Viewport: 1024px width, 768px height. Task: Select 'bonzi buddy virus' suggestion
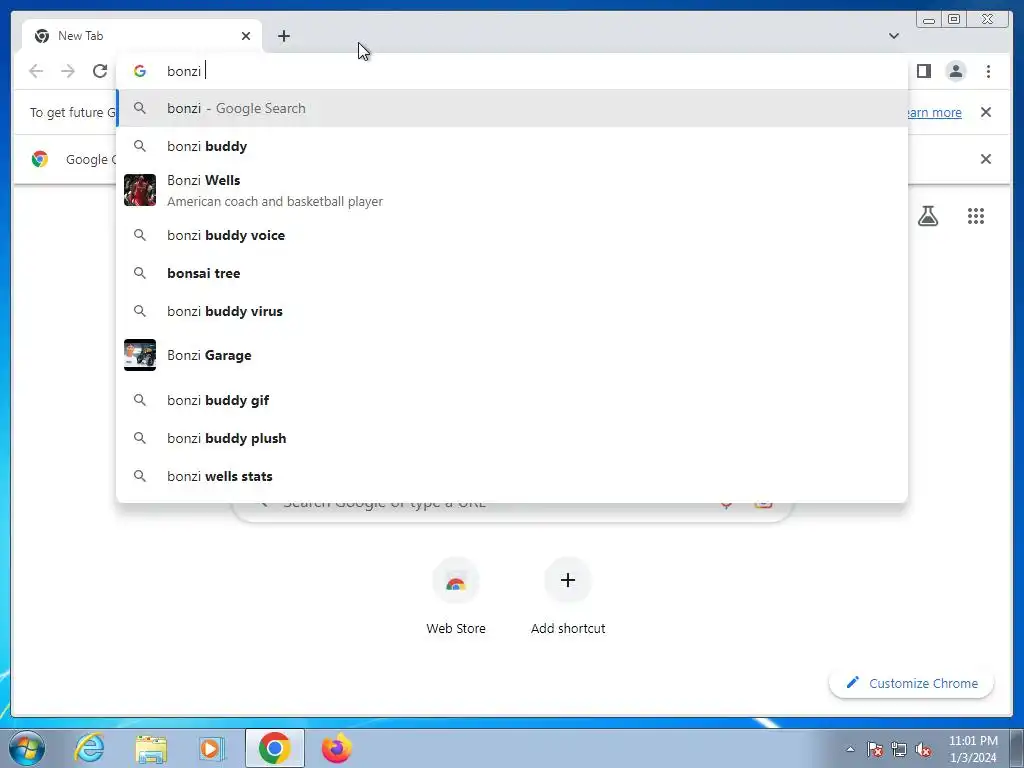[x=512, y=312]
